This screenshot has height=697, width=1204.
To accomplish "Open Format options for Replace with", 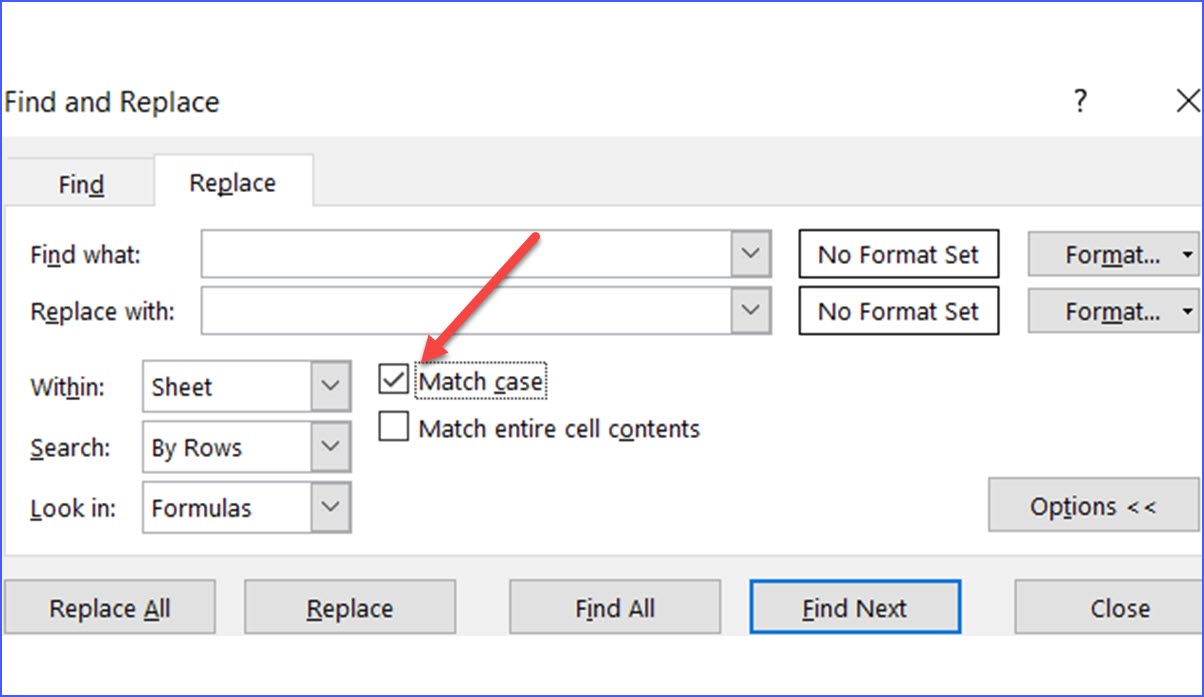I will (x=1113, y=311).
